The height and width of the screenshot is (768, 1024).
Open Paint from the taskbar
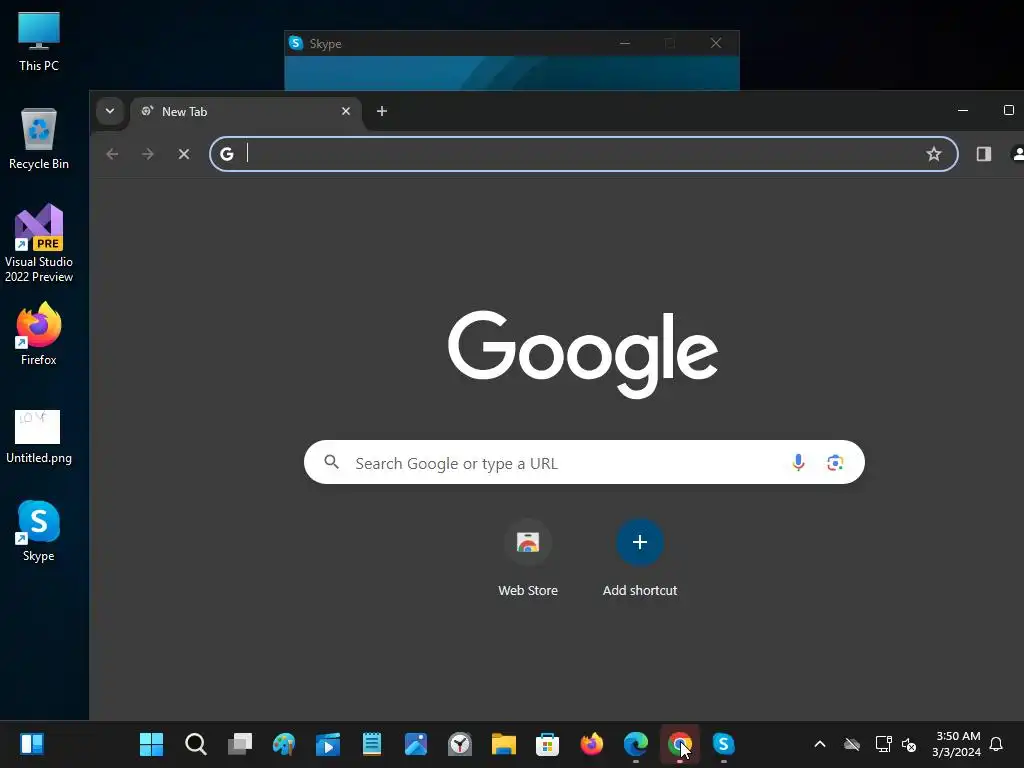click(x=284, y=744)
